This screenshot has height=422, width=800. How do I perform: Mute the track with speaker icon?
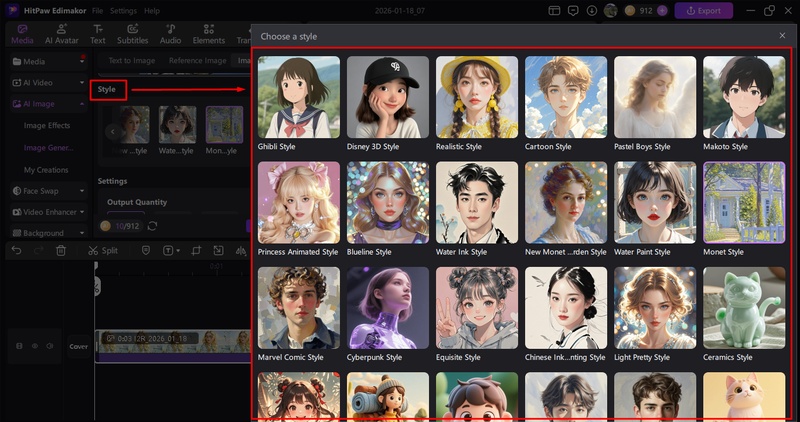point(49,346)
